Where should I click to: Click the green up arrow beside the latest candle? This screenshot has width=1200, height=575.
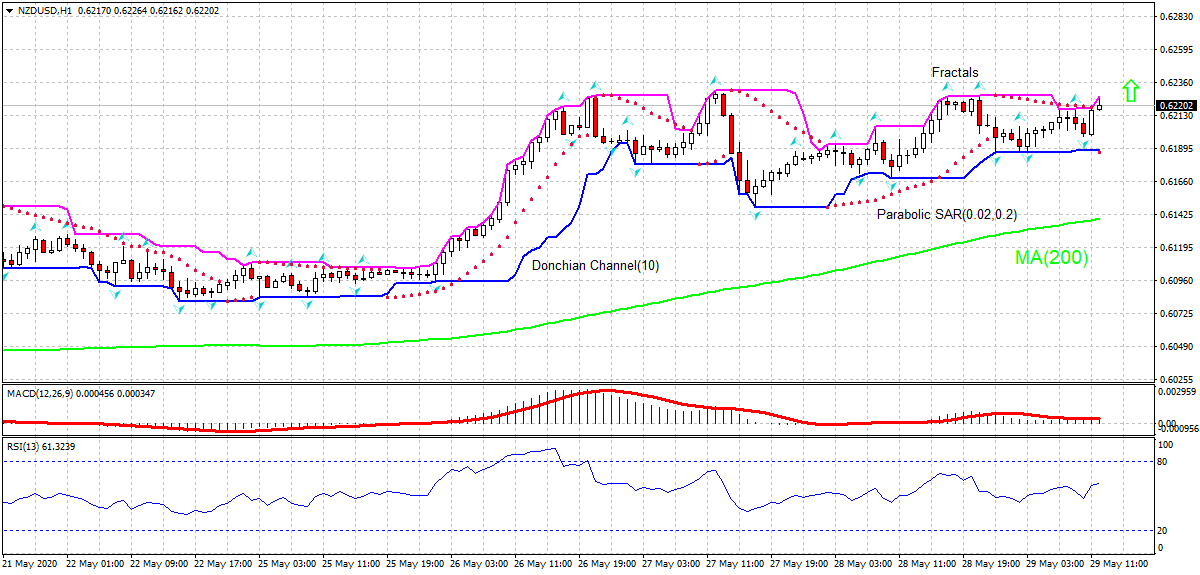(1130, 90)
